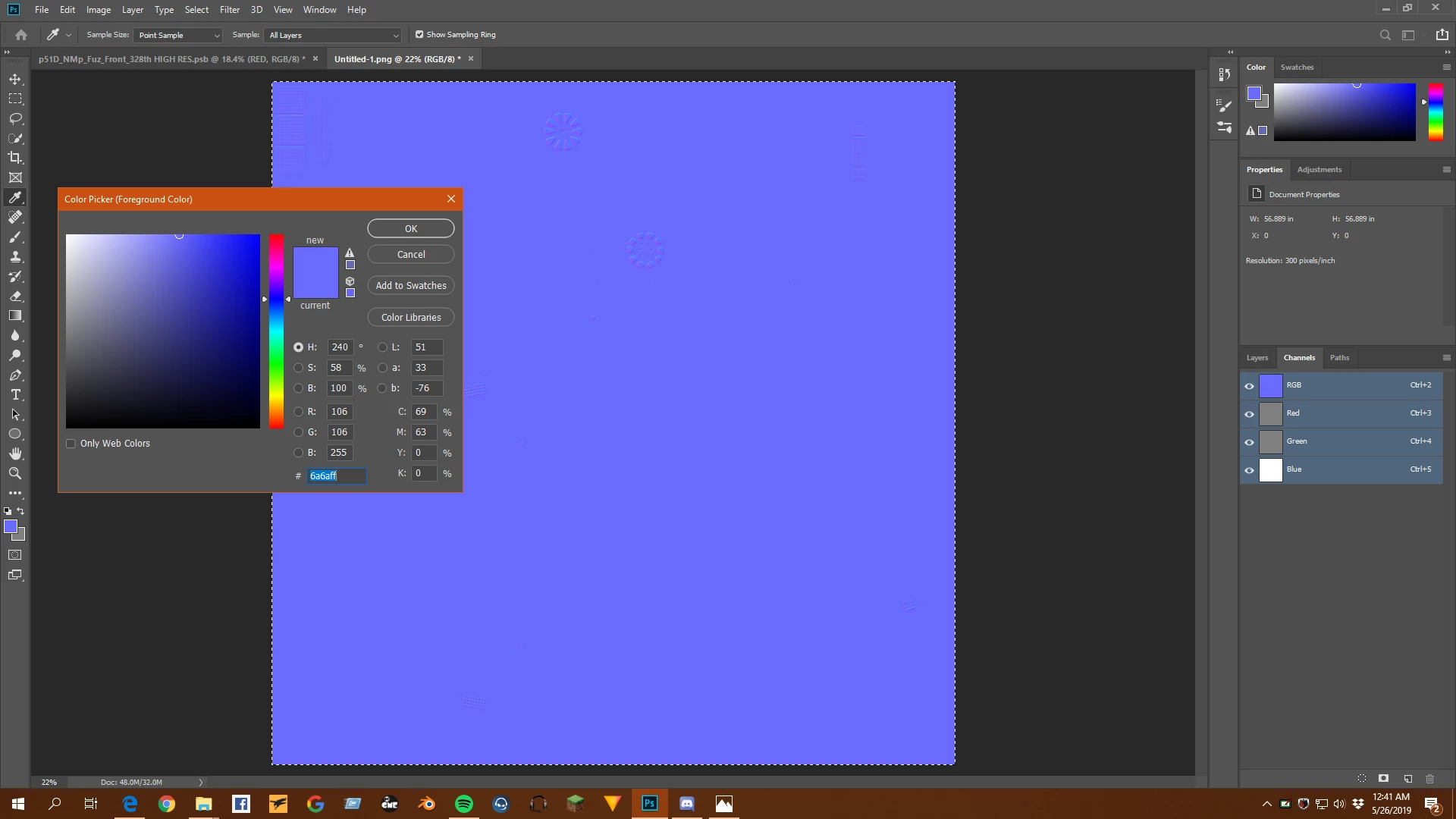
Task: Open the Filter menu
Action: (x=229, y=10)
